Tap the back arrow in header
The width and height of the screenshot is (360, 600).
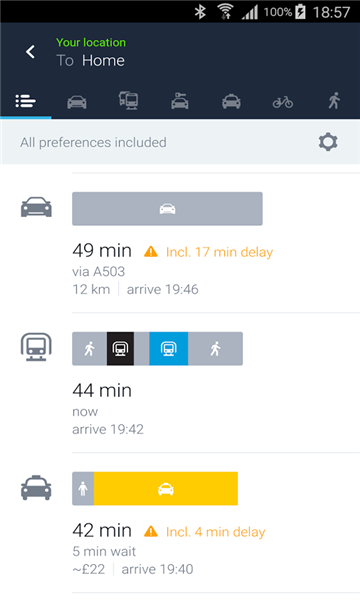click(31, 52)
